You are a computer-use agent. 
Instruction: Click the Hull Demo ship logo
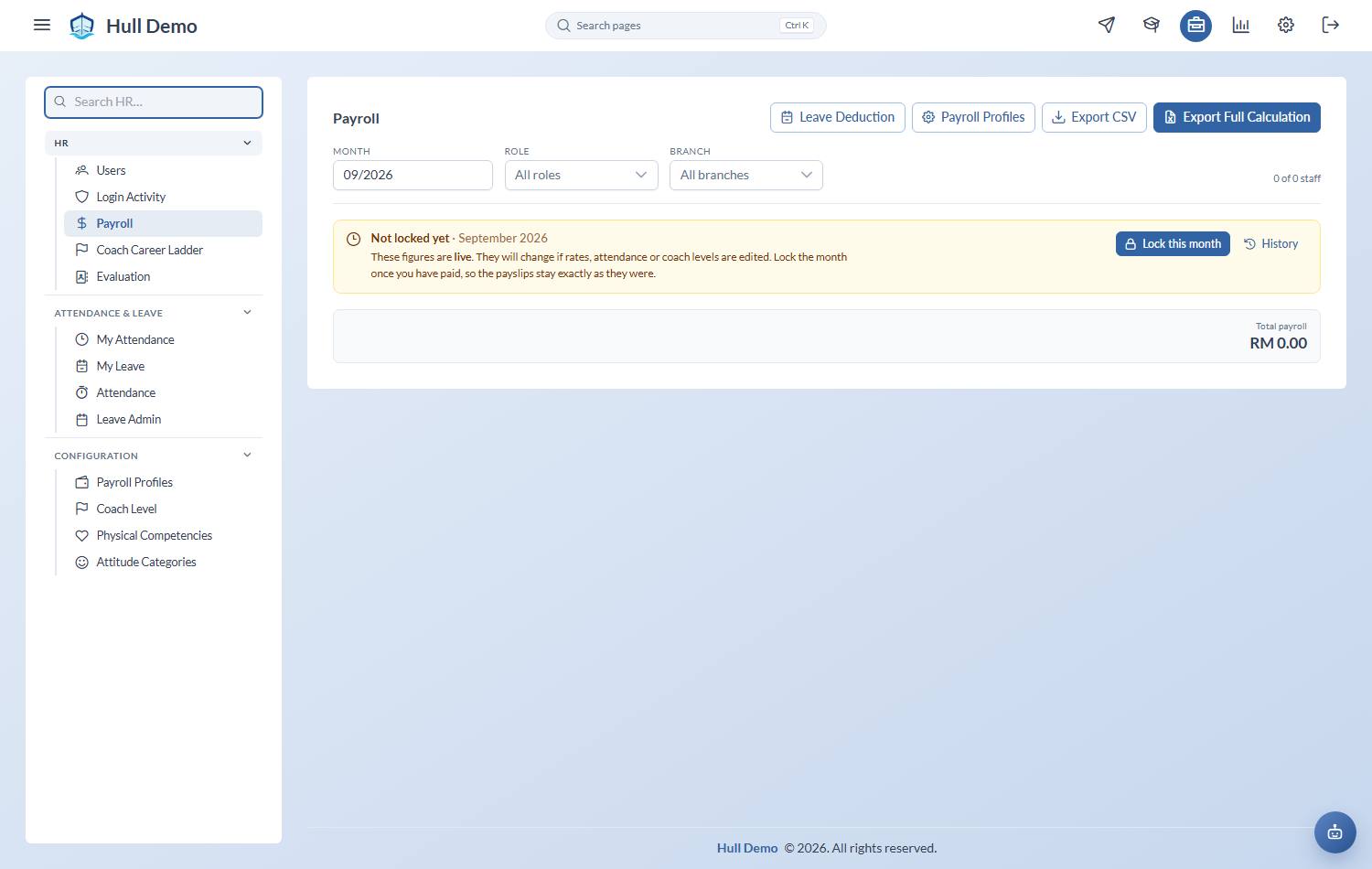coord(82,26)
